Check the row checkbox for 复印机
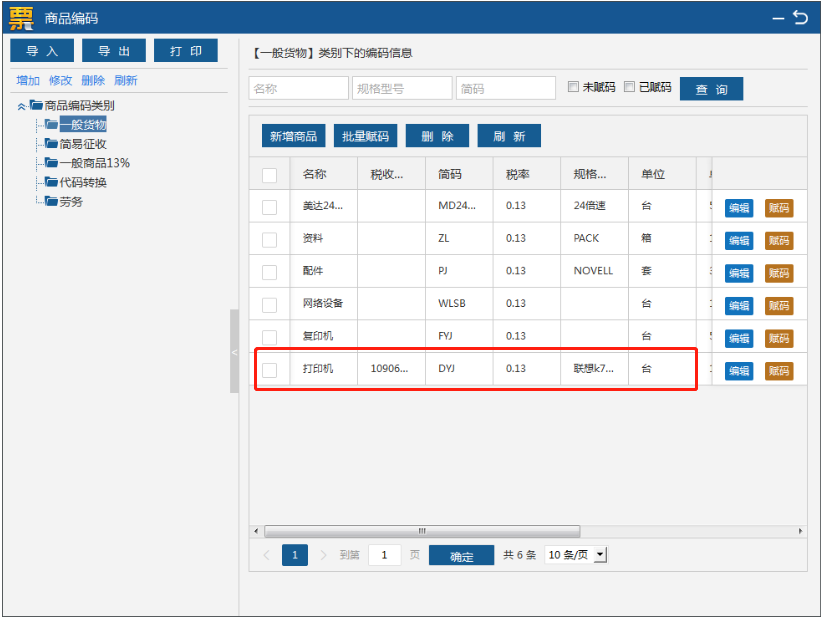The height and width of the screenshot is (620, 821). click(270, 337)
